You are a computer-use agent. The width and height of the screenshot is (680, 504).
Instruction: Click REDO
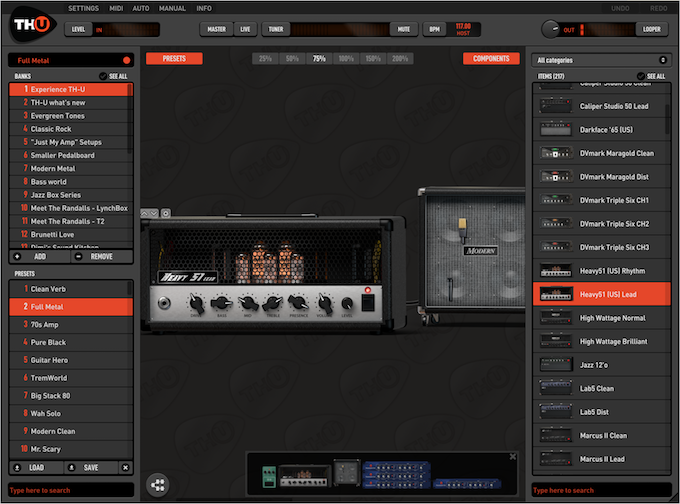pyautogui.click(x=658, y=8)
